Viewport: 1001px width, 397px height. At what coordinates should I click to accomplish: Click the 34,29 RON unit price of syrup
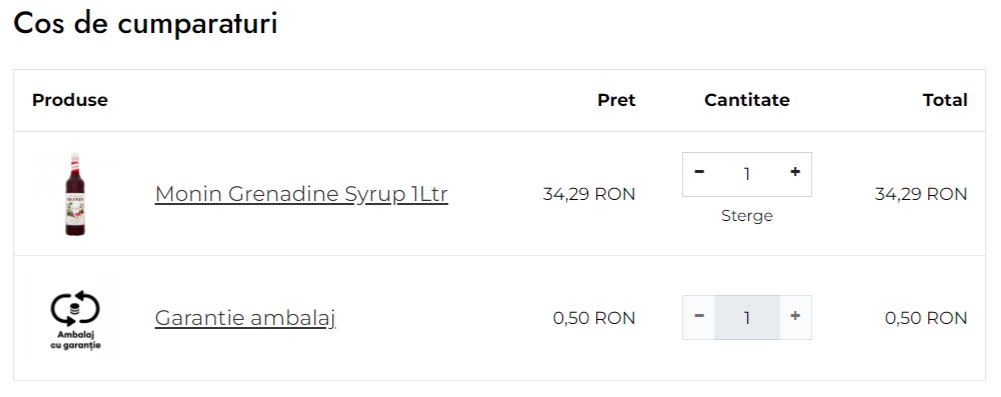(589, 194)
